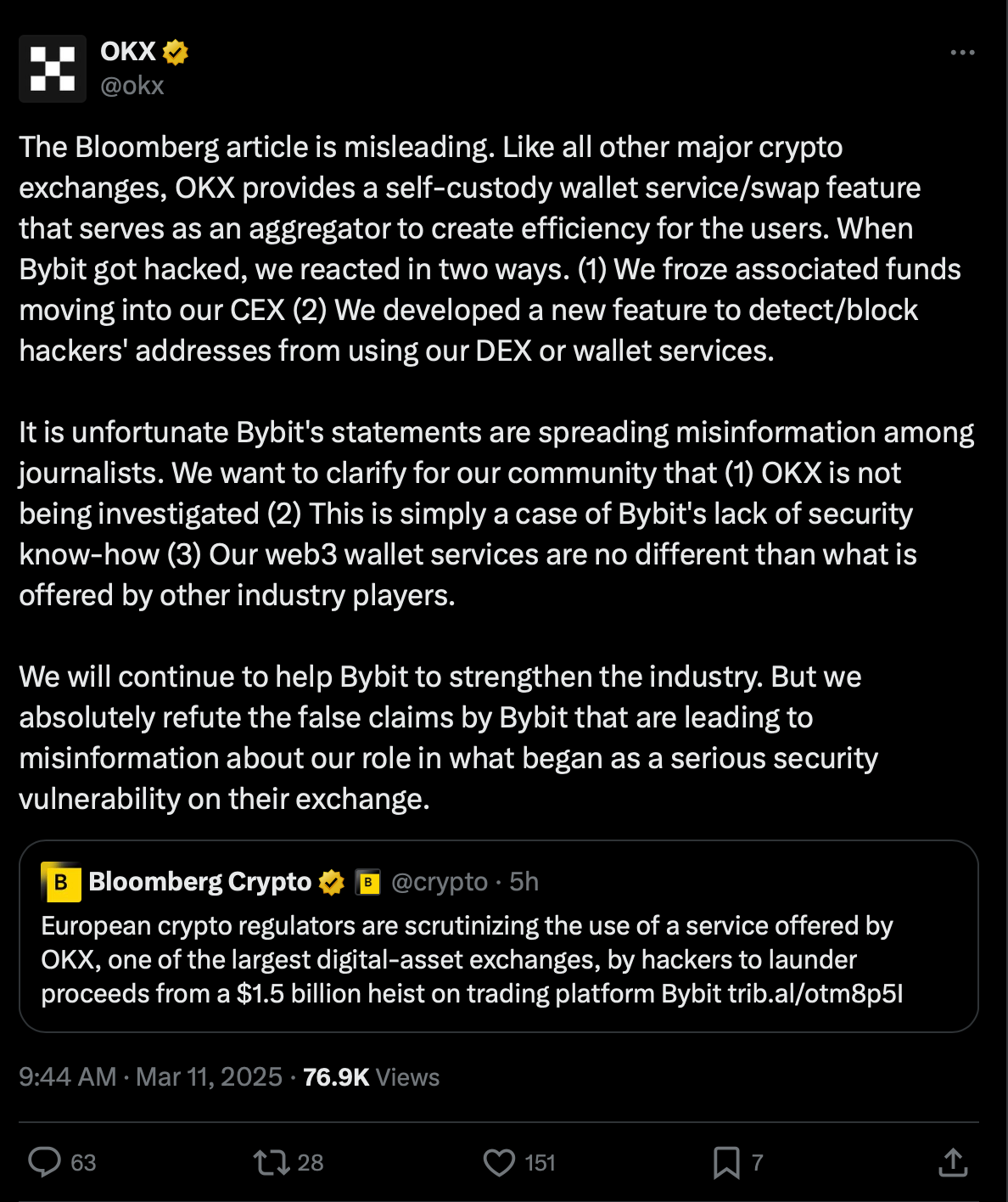Open the three-dot more options menu
1008x1202 pixels.
(962, 53)
